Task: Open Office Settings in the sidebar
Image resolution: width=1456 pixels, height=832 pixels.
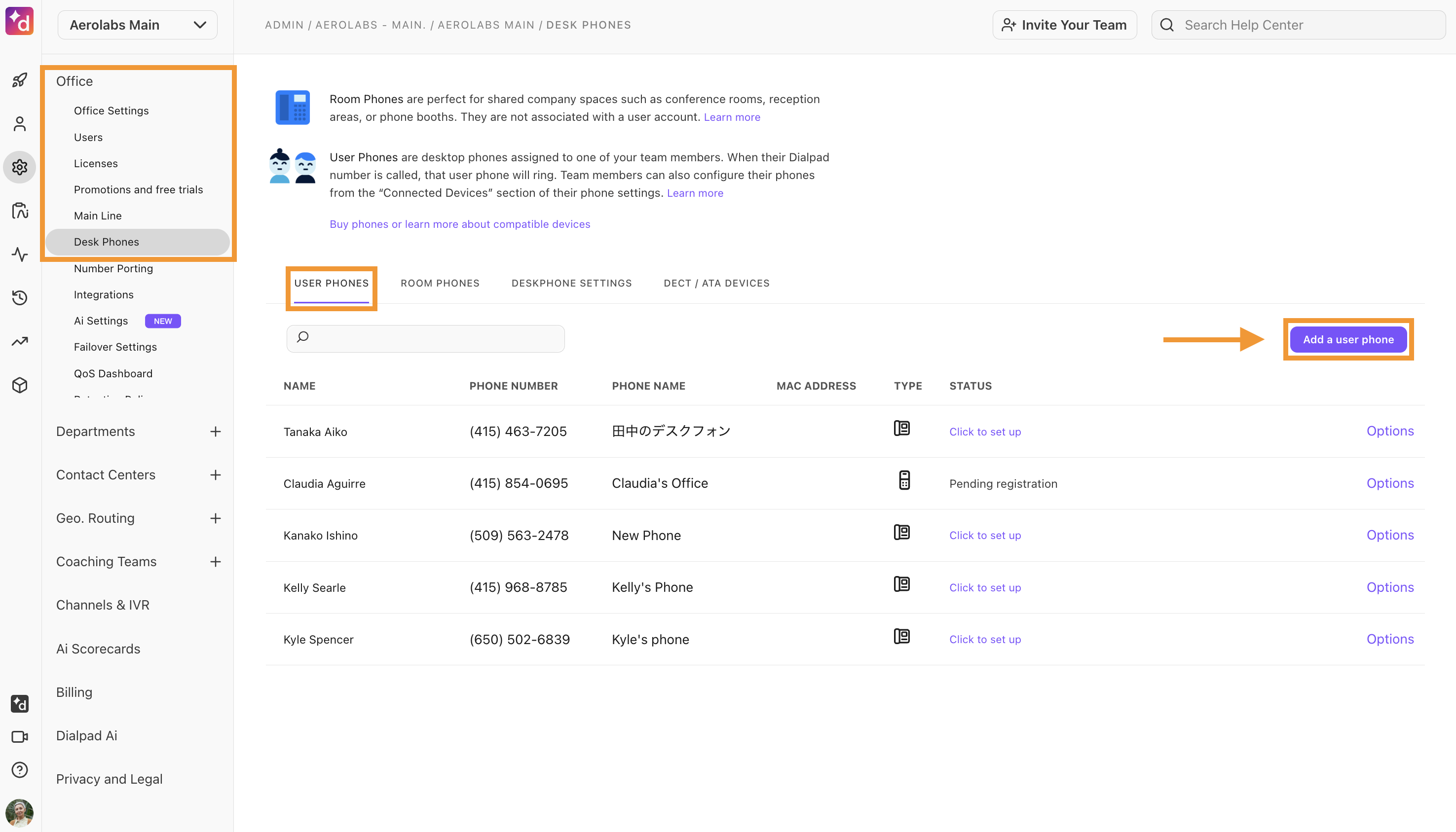Action: point(111,111)
